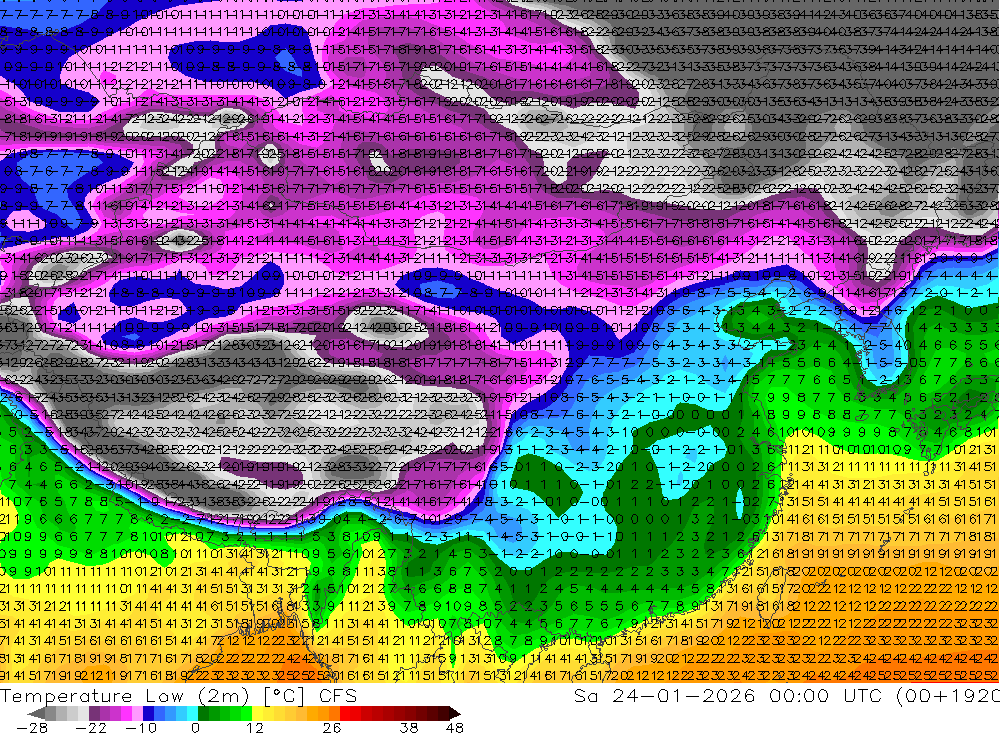
Task: Click the left arrow end of color scale
Action: tap(36, 713)
